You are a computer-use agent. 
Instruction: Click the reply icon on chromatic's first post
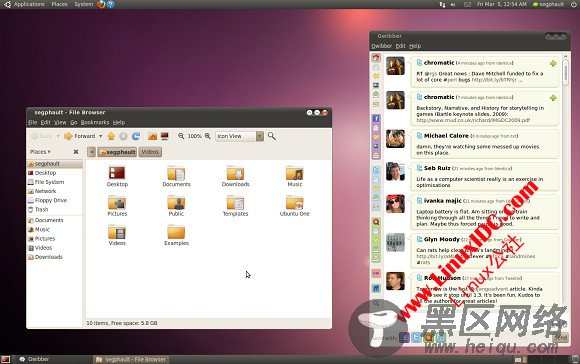point(553,64)
